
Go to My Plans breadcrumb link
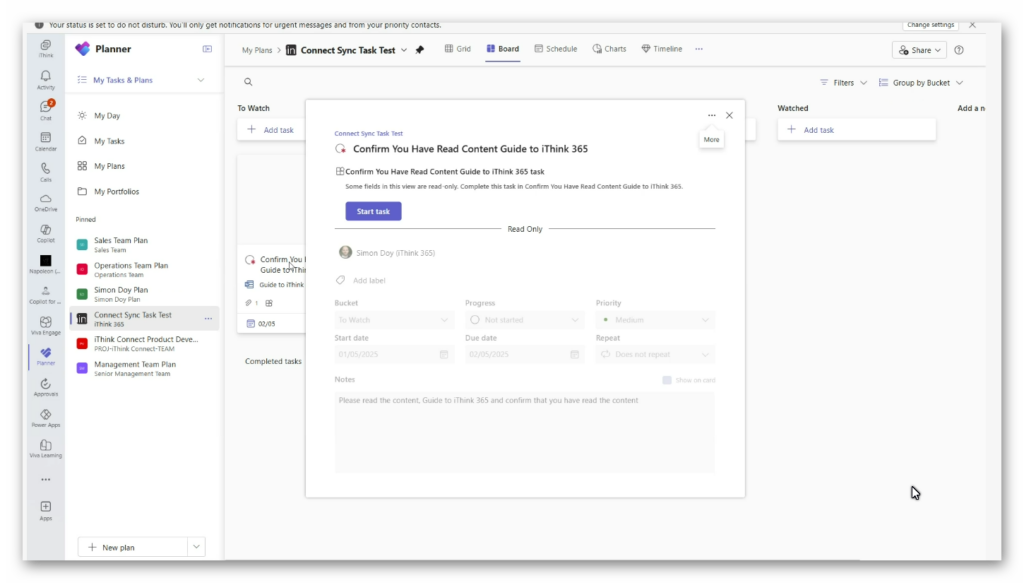click(257, 50)
